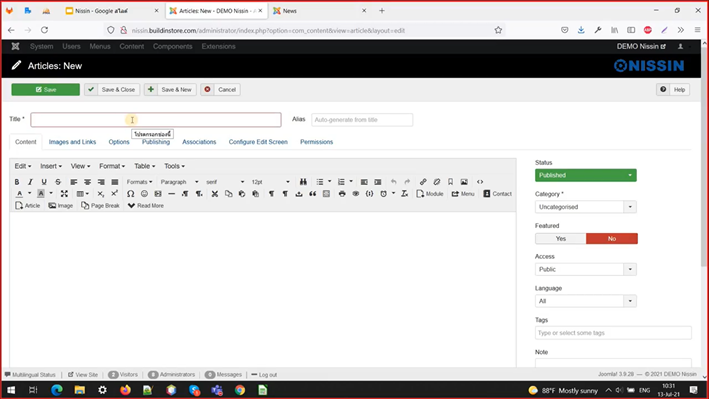
Task: Redo editor action
Action: 407,182
